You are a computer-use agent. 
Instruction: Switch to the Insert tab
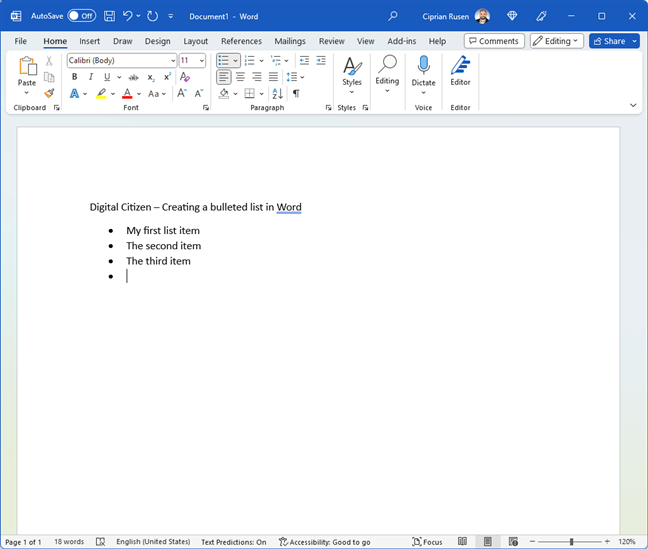pos(89,41)
